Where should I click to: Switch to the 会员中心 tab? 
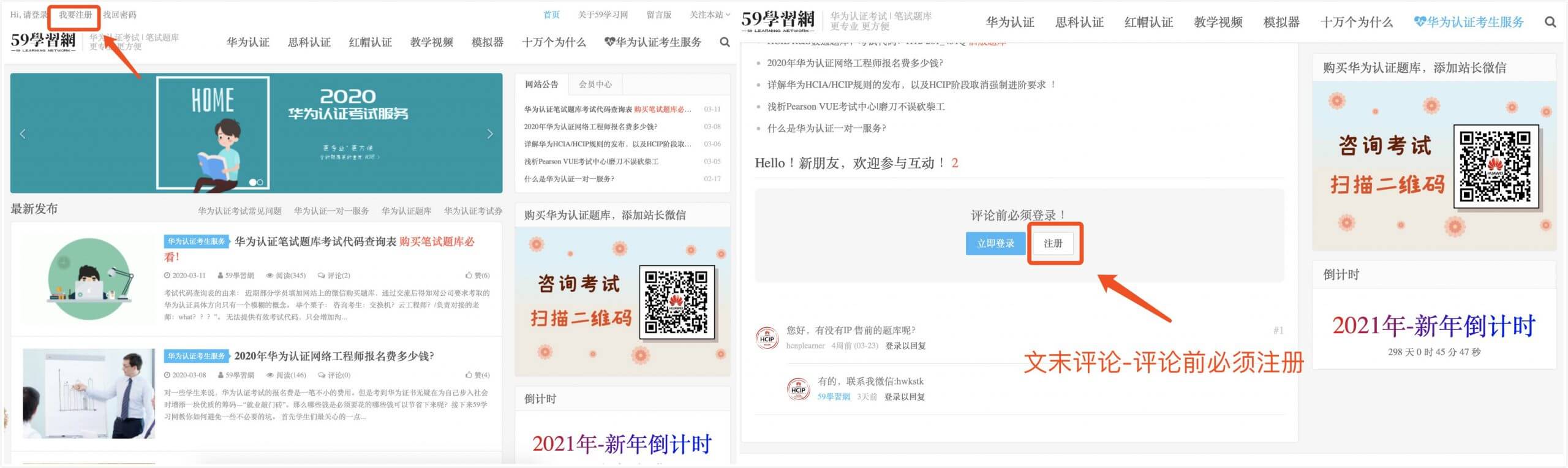coord(595,85)
